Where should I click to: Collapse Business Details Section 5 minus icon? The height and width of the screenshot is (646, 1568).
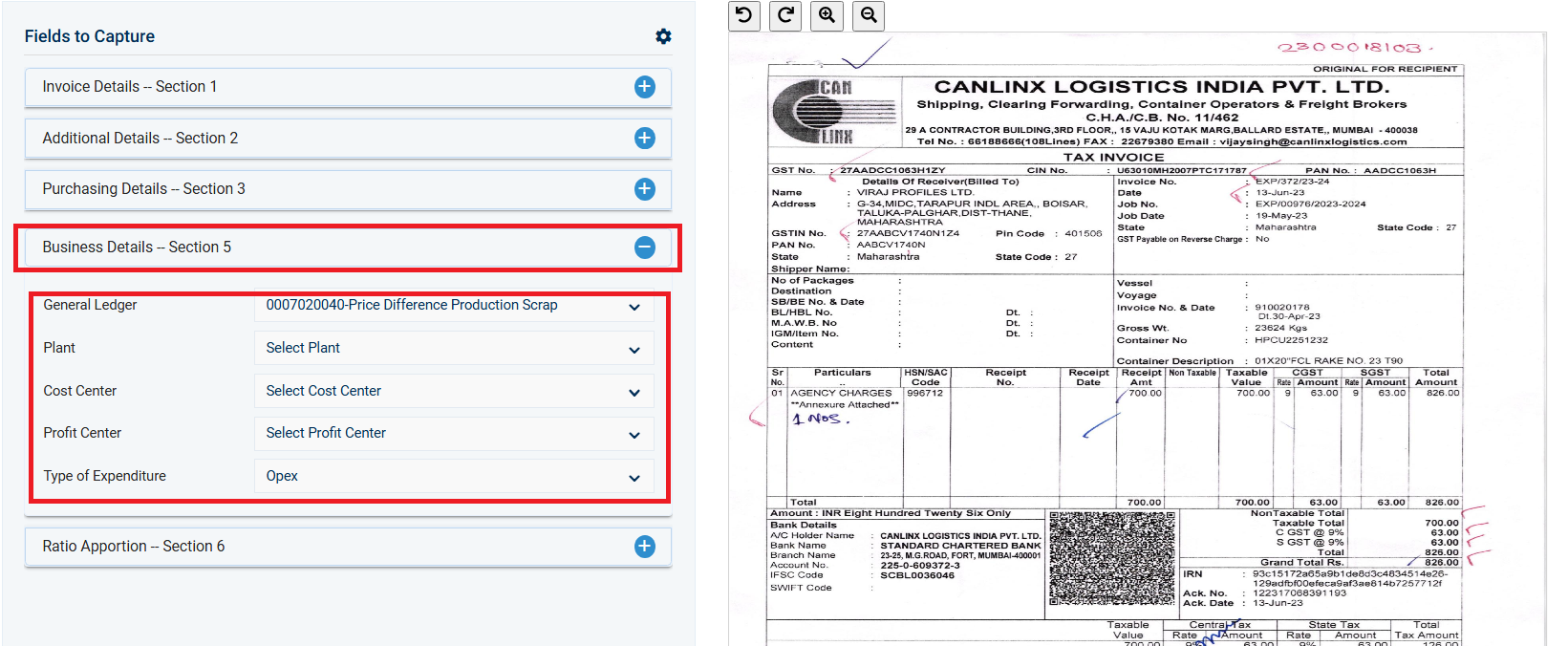pyautogui.click(x=645, y=248)
